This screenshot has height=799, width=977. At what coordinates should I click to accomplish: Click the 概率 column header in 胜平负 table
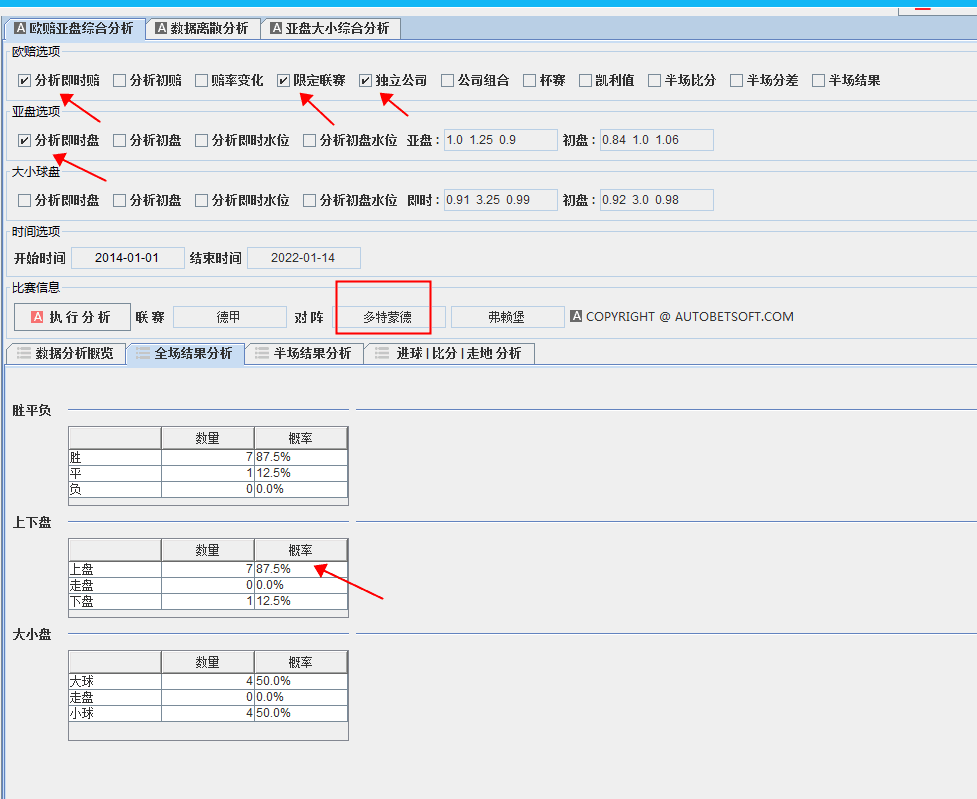(x=300, y=438)
